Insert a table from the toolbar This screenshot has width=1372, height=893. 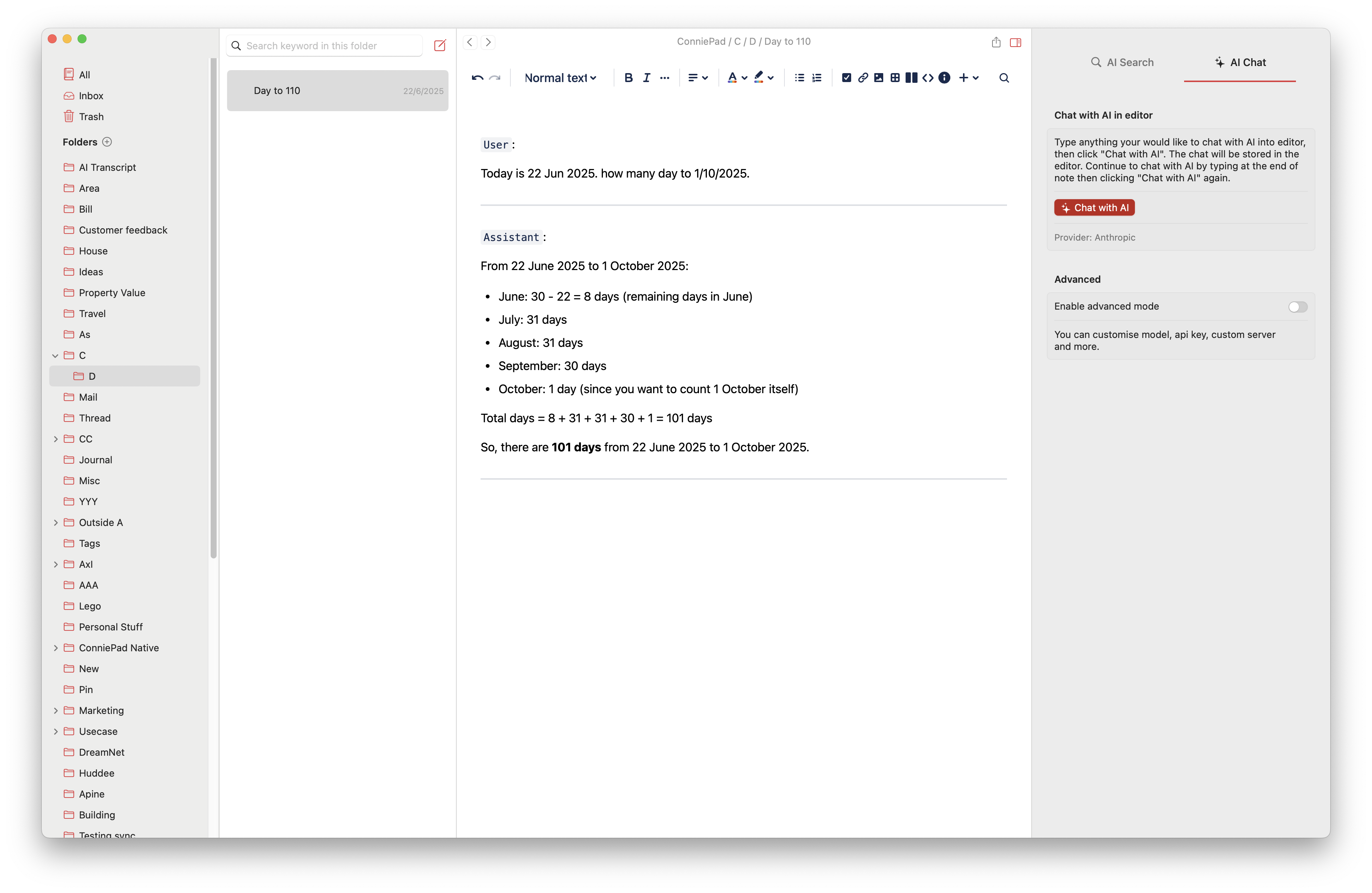click(x=895, y=78)
